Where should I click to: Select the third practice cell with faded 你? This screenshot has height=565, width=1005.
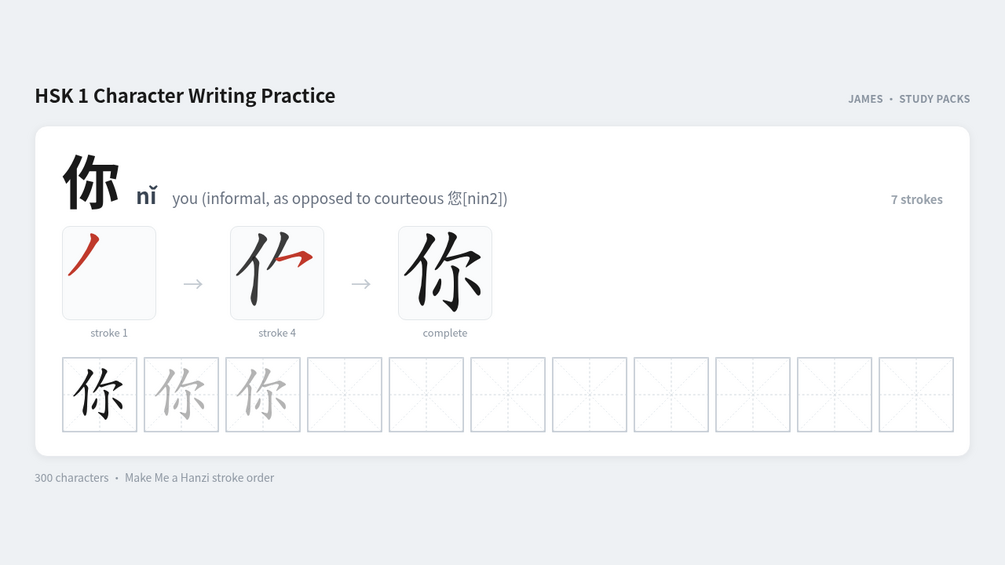(263, 395)
